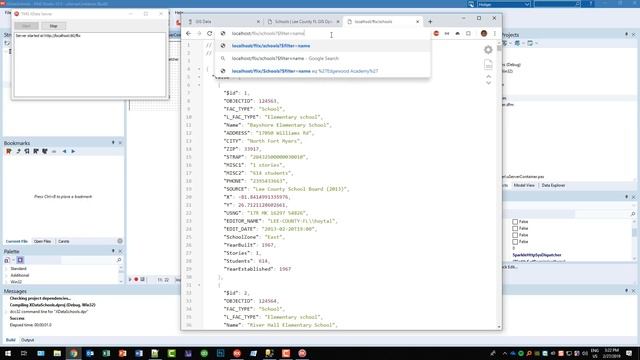The height and width of the screenshot is (360, 640).
Task: Switch to the Schools Lee County browser tab
Action: pos(303,22)
